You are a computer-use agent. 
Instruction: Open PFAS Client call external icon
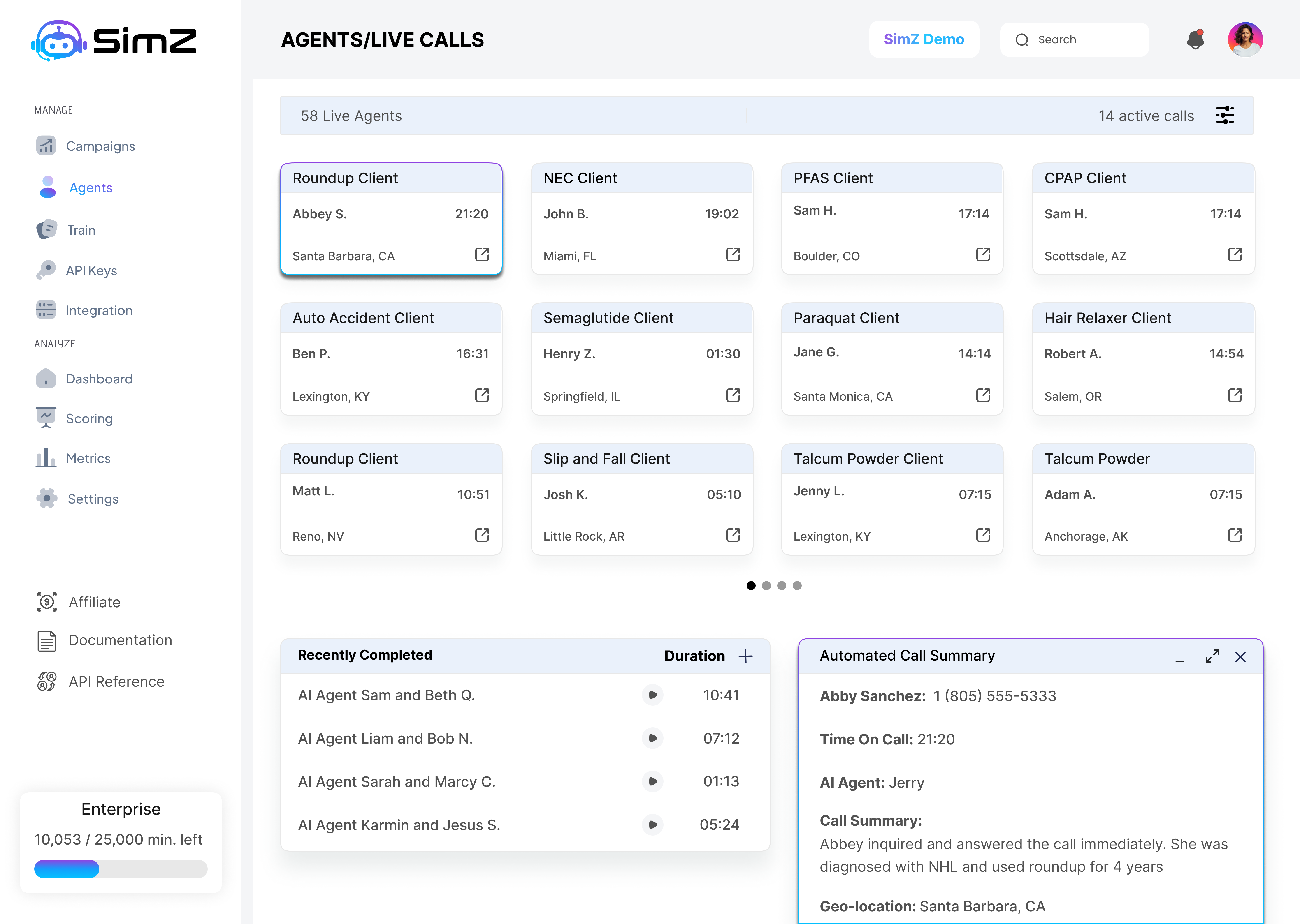pos(983,254)
